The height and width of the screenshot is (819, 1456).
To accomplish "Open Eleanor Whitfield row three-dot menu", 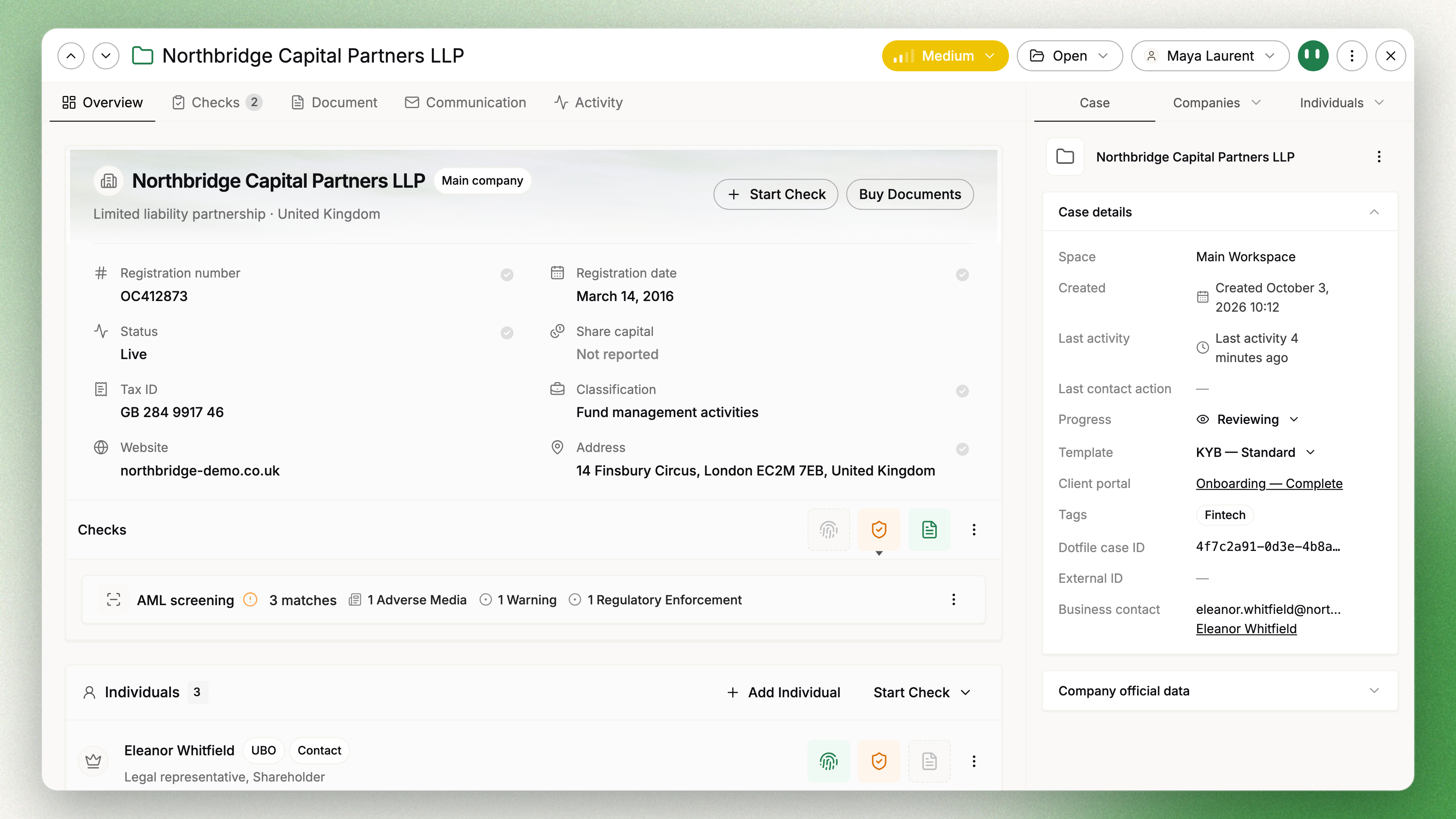I will tap(974, 761).
